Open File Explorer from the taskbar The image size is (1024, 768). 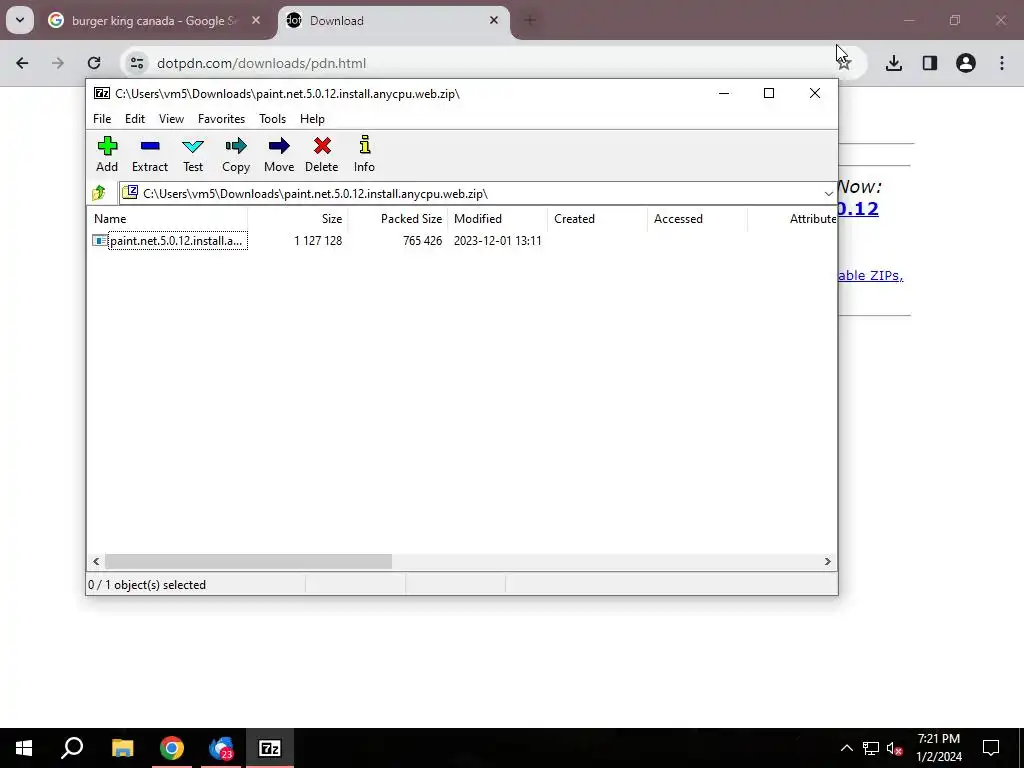(x=122, y=748)
